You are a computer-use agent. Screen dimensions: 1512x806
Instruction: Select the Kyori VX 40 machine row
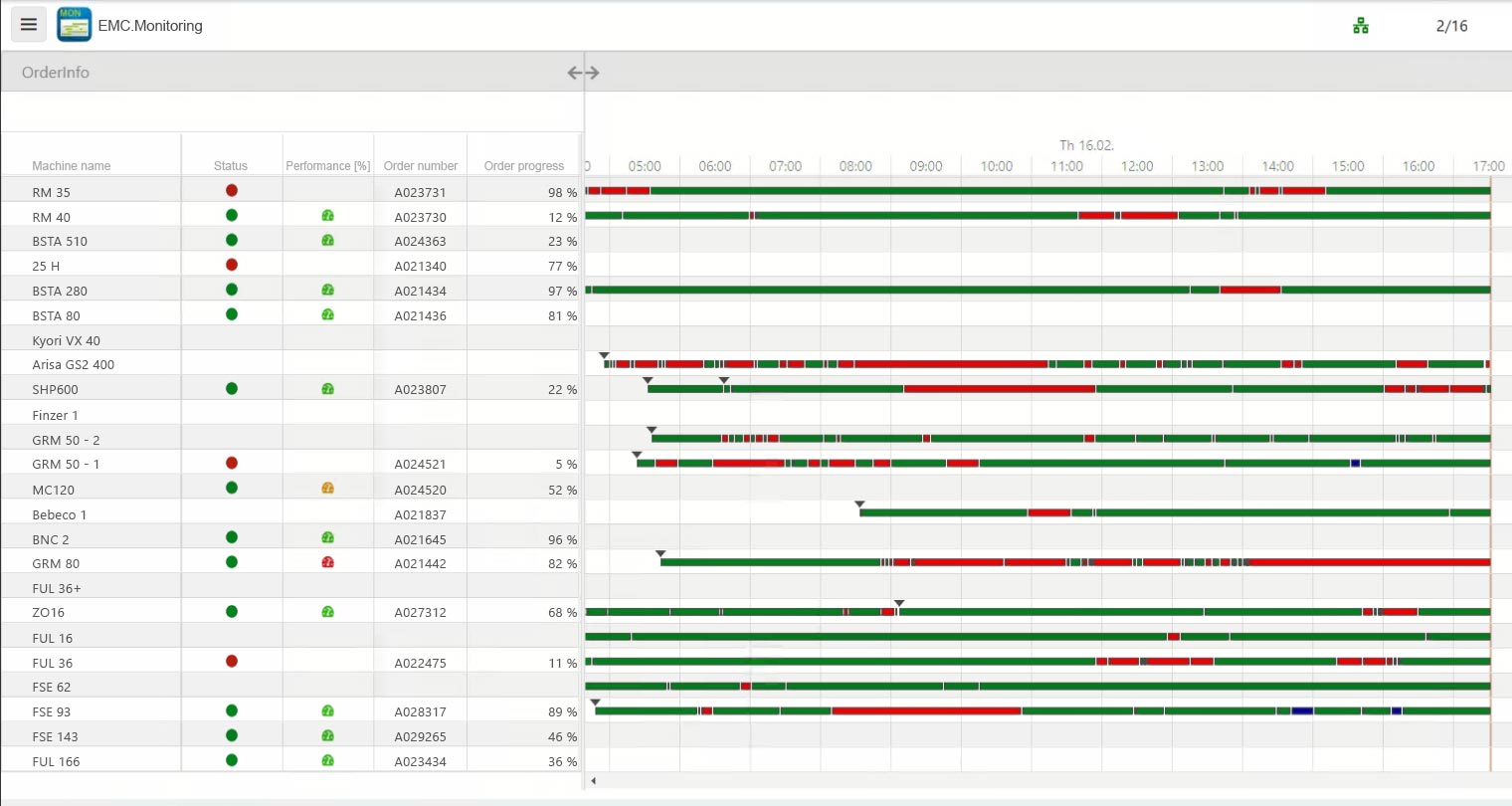67,340
